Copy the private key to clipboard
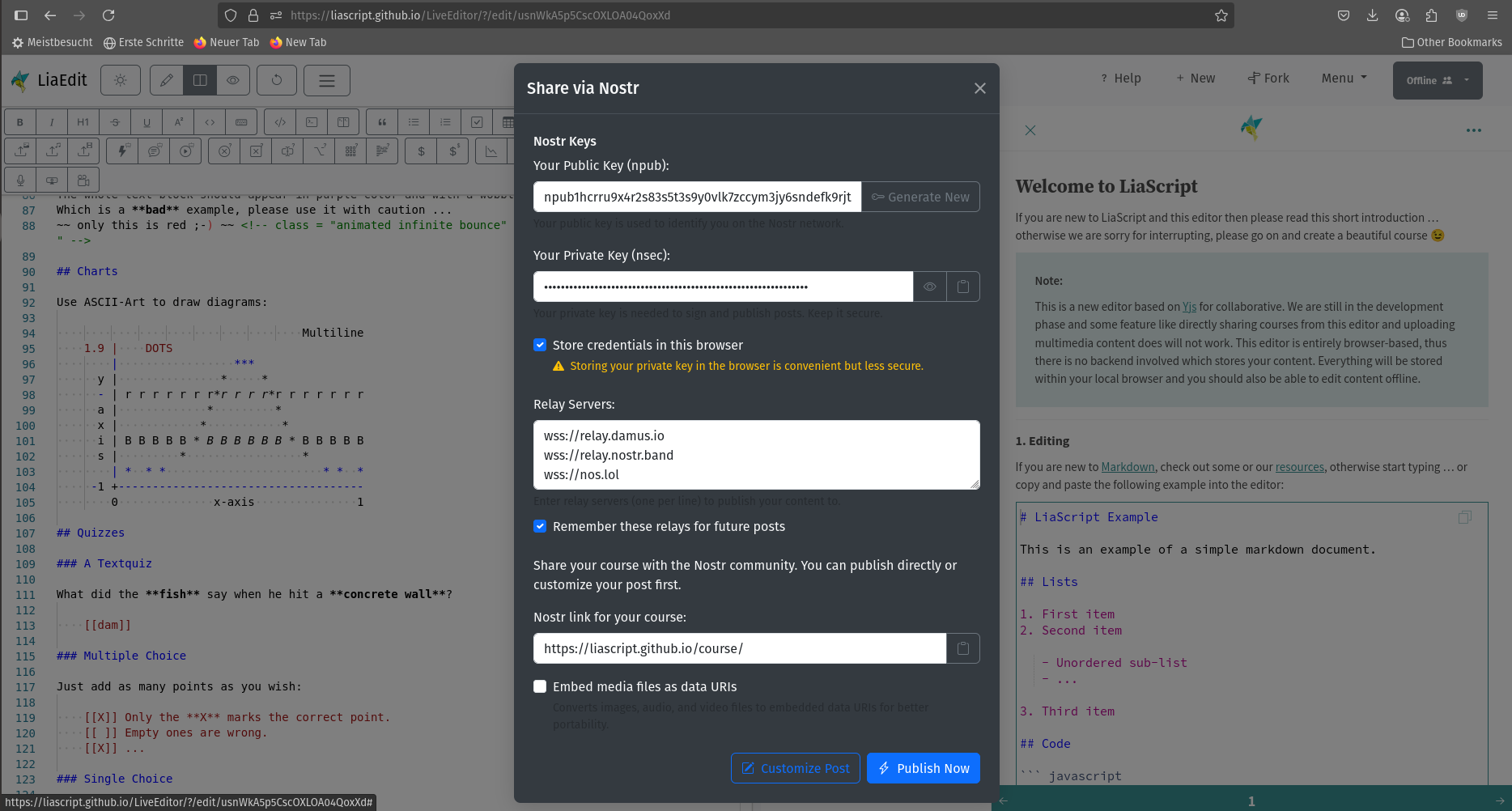The image size is (1512, 811). [963, 287]
